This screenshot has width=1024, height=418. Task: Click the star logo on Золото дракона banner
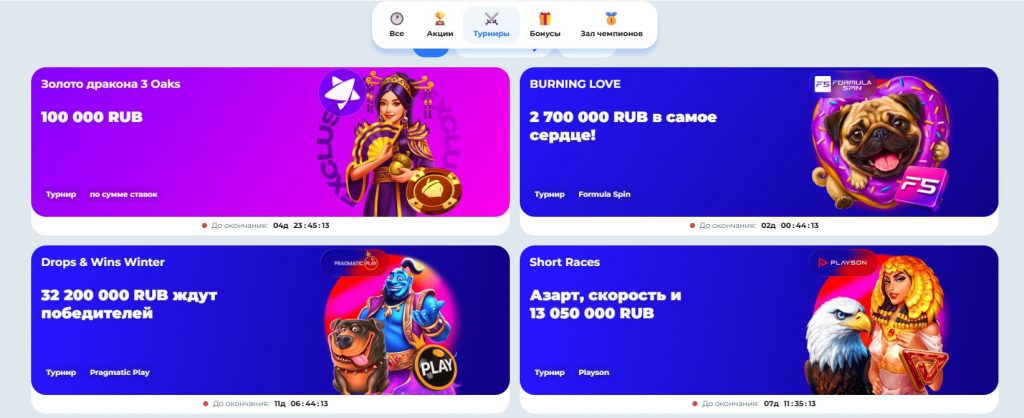tap(342, 93)
